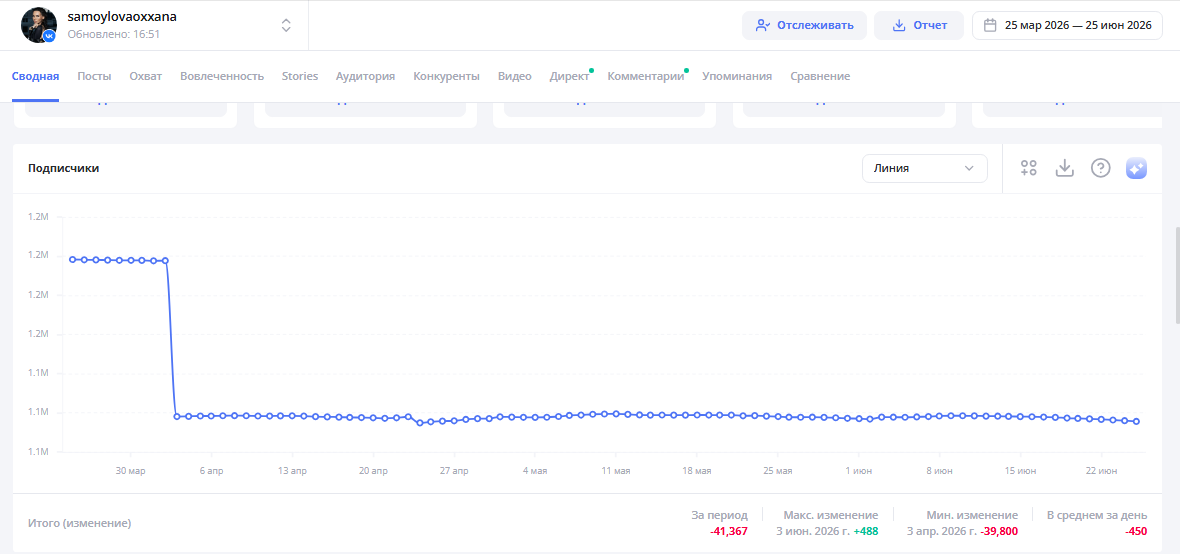Open the Линия chart type dropdown

click(924, 169)
